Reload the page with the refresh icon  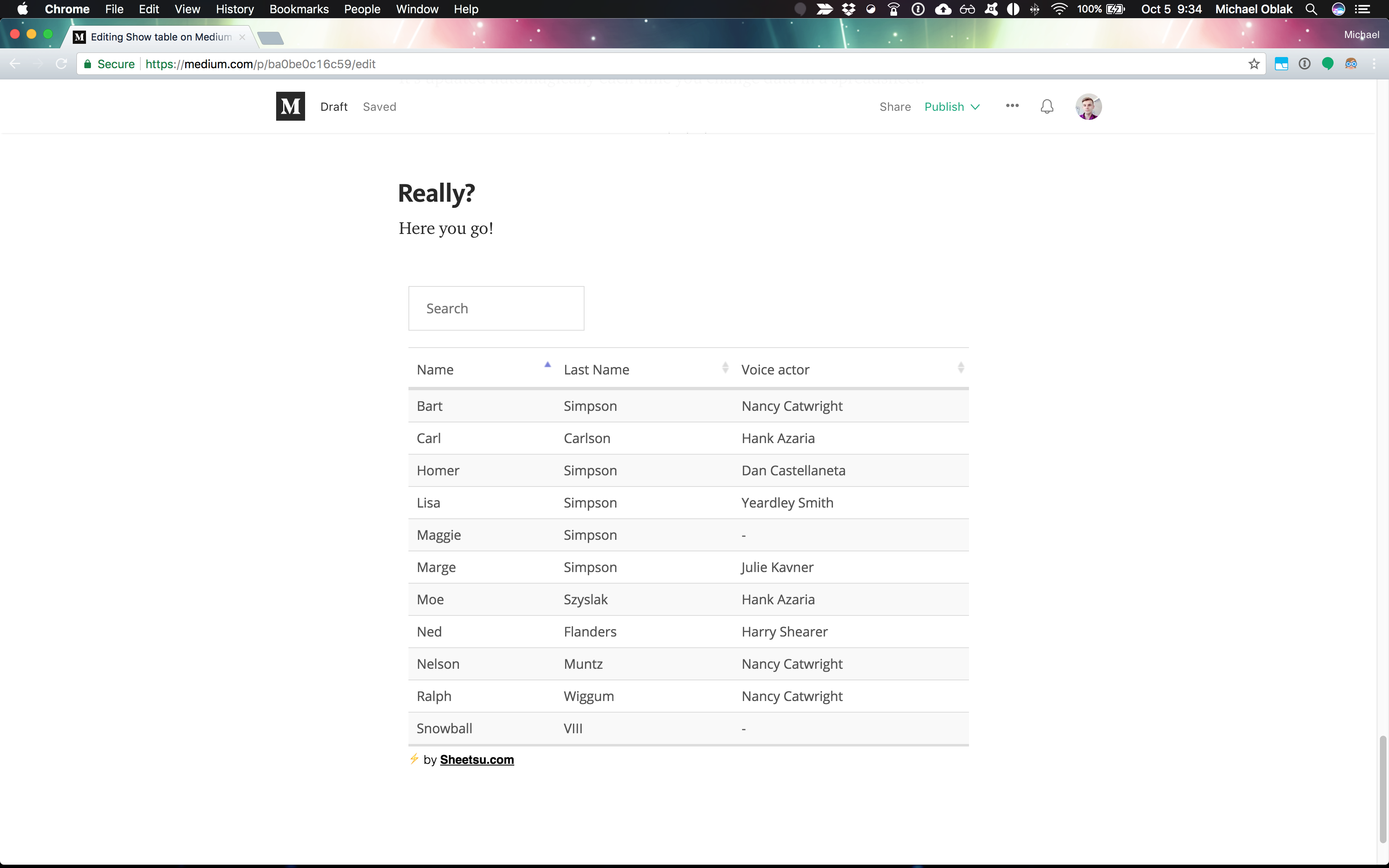tap(62, 64)
